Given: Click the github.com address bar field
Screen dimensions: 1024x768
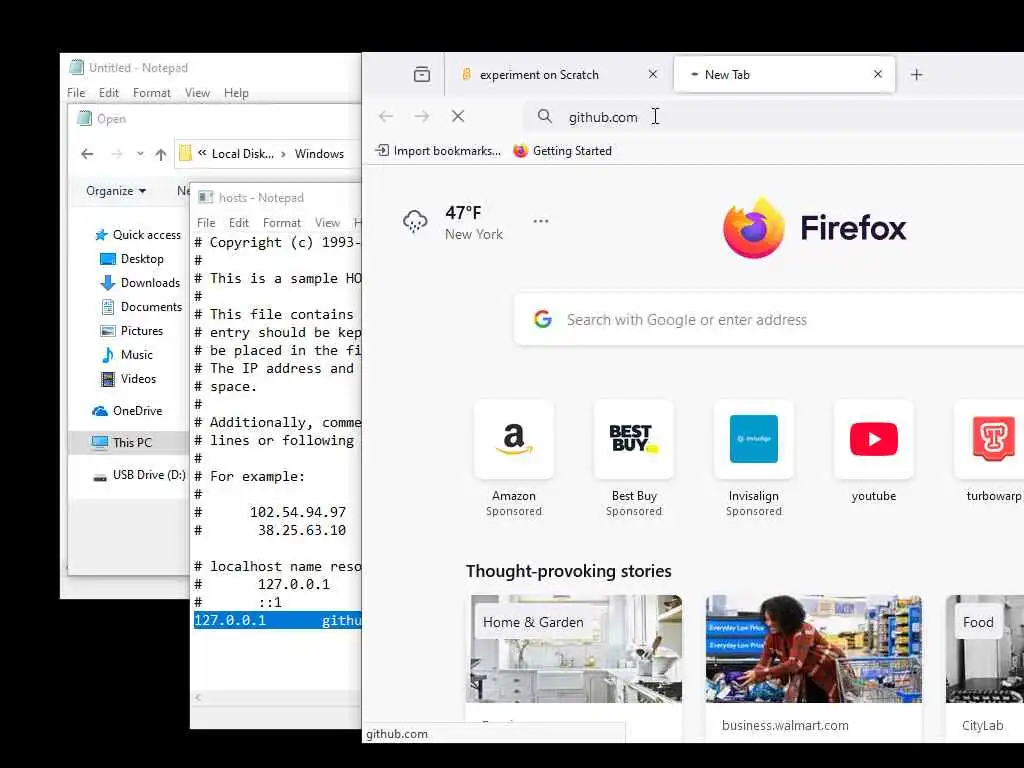Looking at the screenshot, I should 774,116.
